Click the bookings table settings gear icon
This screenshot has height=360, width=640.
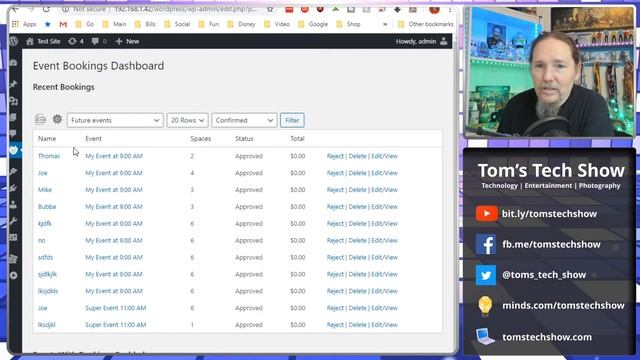(x=57, y=119)
